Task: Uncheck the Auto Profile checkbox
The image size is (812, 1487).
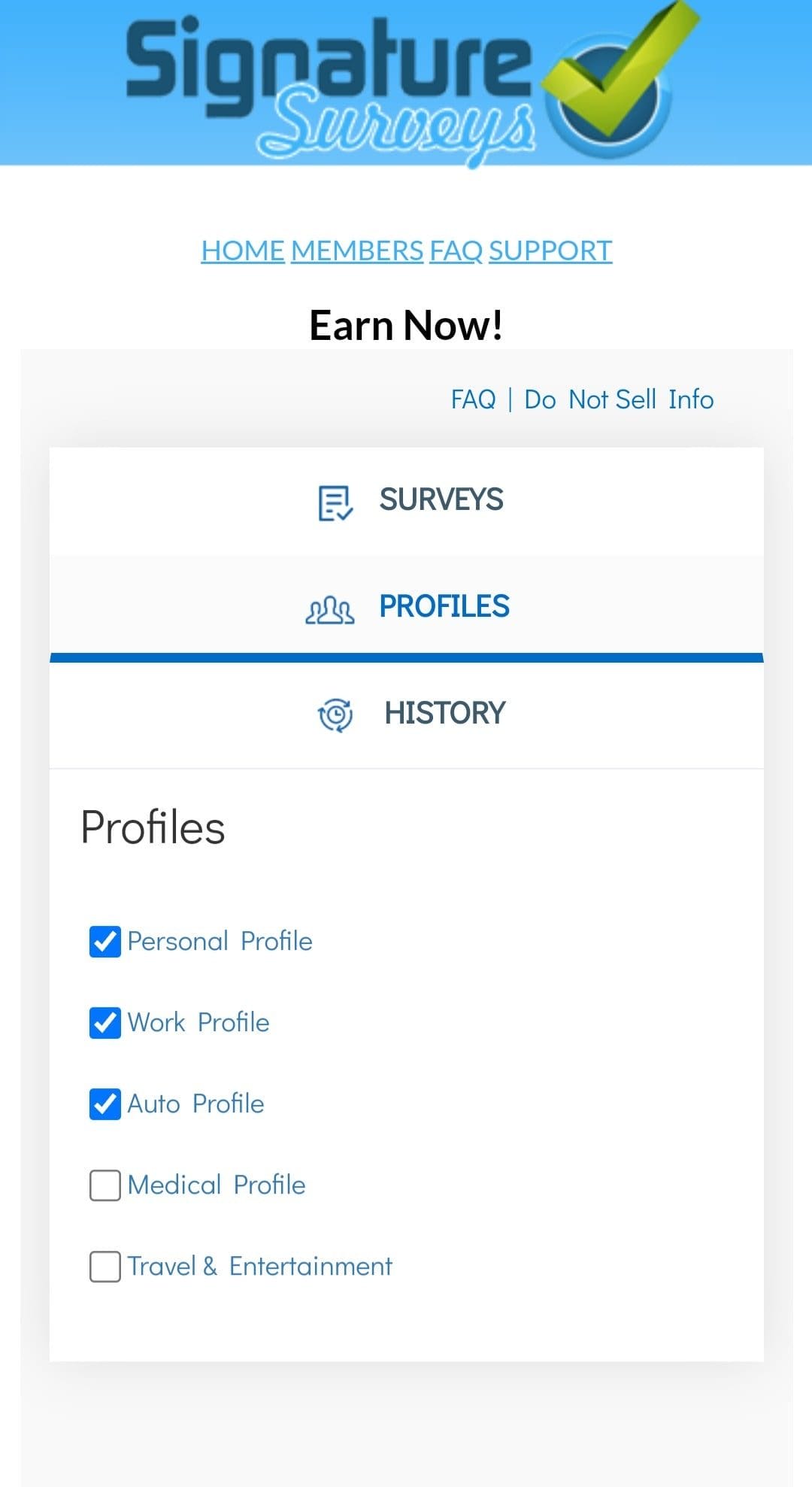Action: coord(105,1104)
